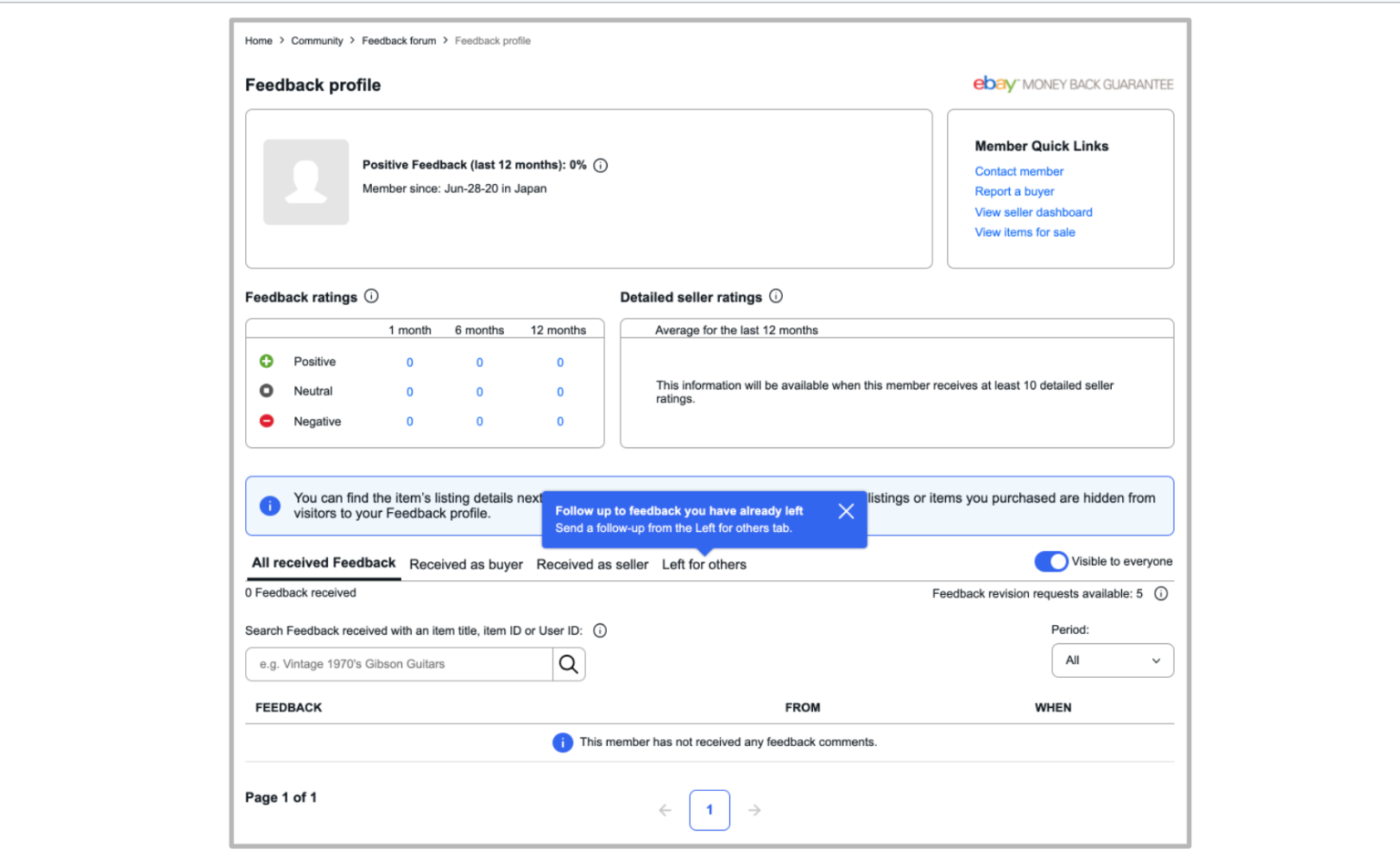The image size is (1400, 860).
Task: Click the next page arrow
Action: point(755,810)
